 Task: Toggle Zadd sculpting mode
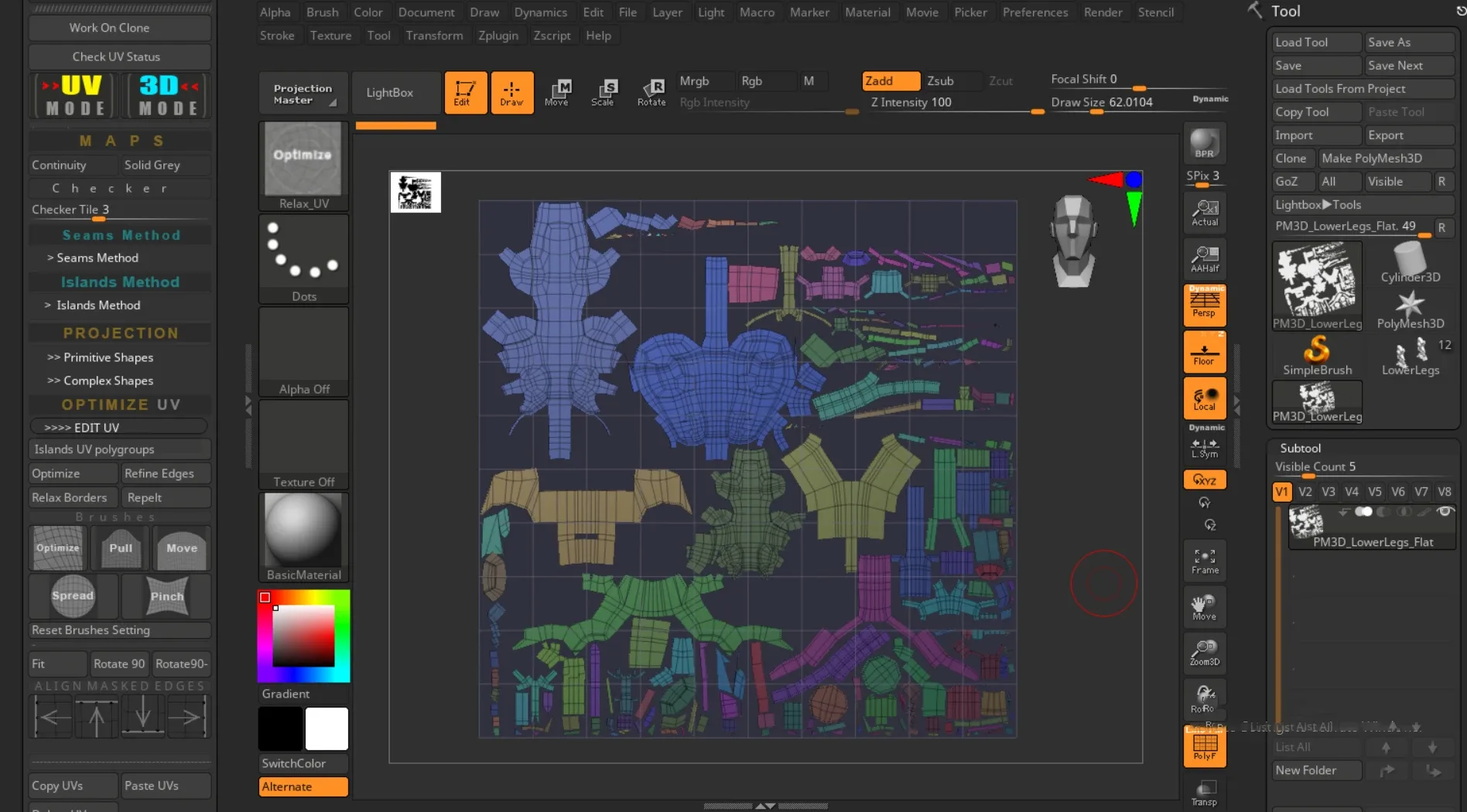click(x=890, y=80)
